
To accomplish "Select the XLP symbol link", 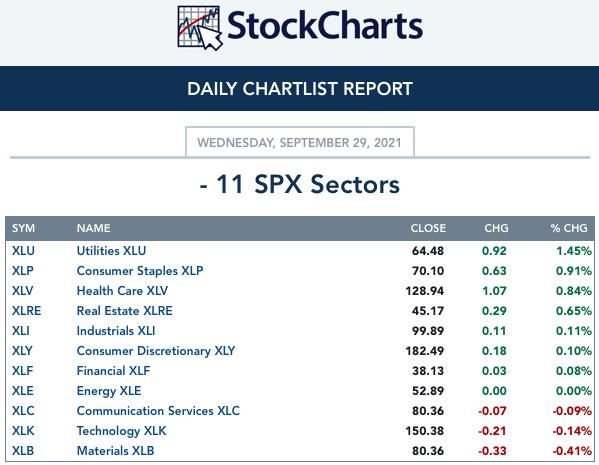I will (23, 271).
